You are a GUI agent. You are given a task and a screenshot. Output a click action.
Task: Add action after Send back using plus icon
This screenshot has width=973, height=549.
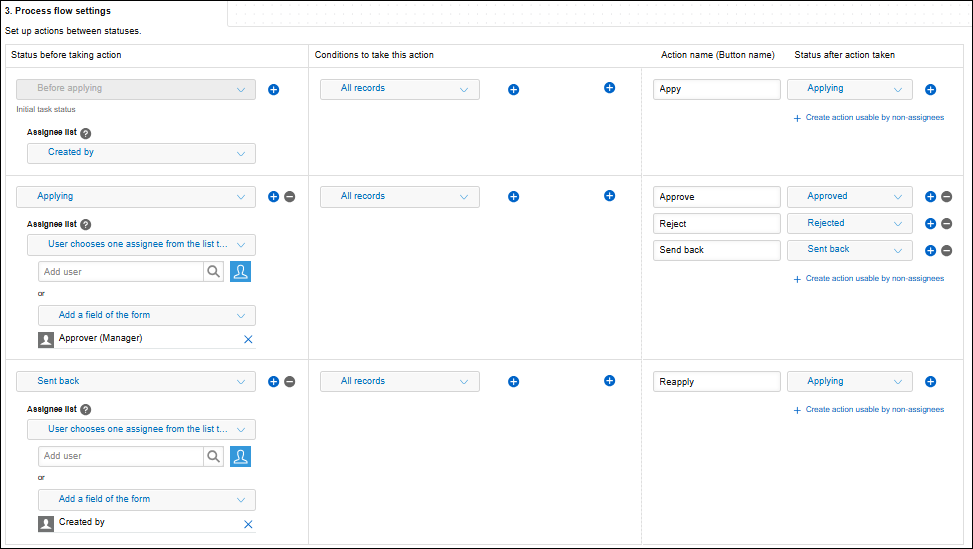click(930, 250)
